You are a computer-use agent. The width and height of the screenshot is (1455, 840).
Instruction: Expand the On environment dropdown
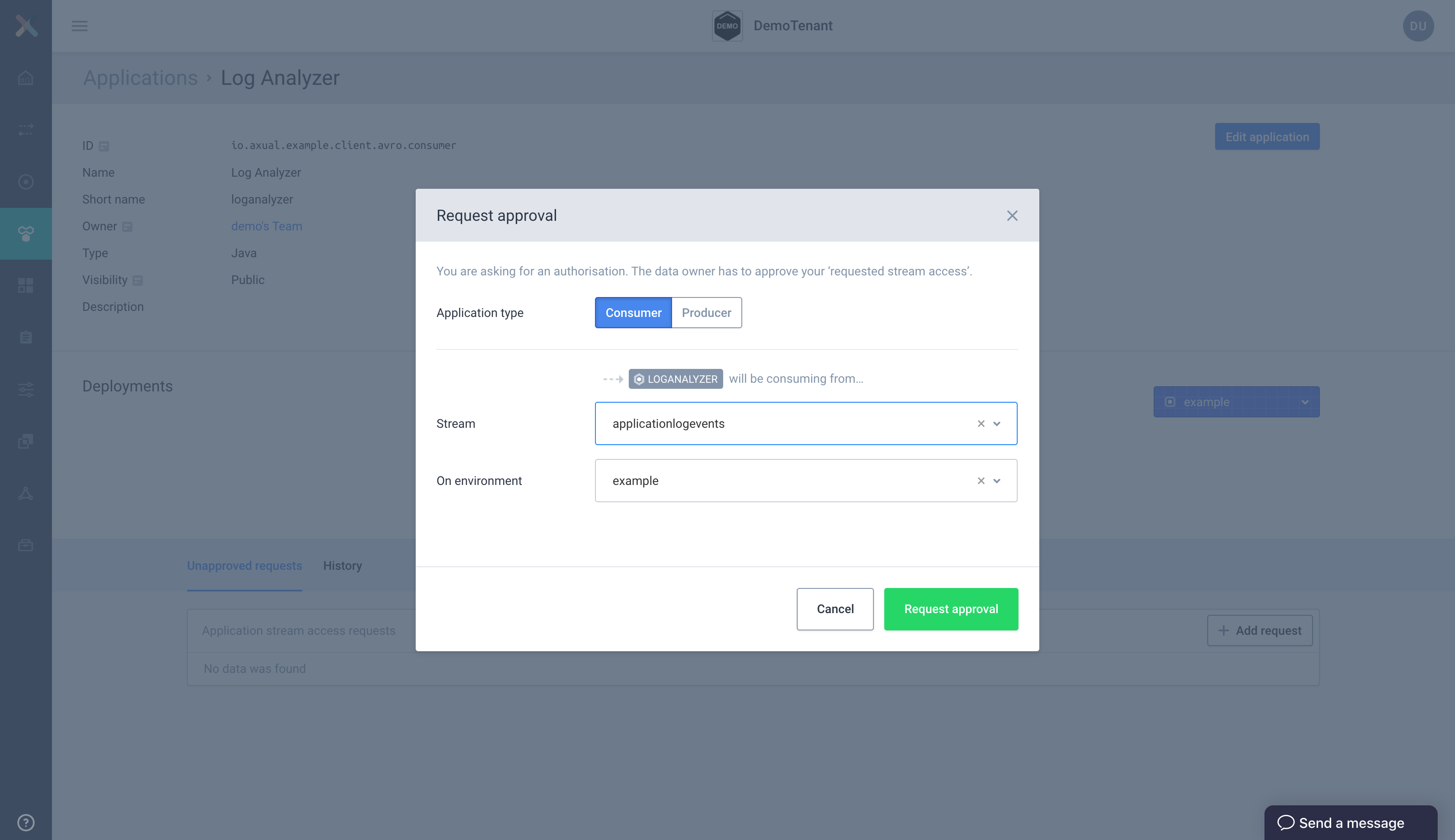coord(998,480)
